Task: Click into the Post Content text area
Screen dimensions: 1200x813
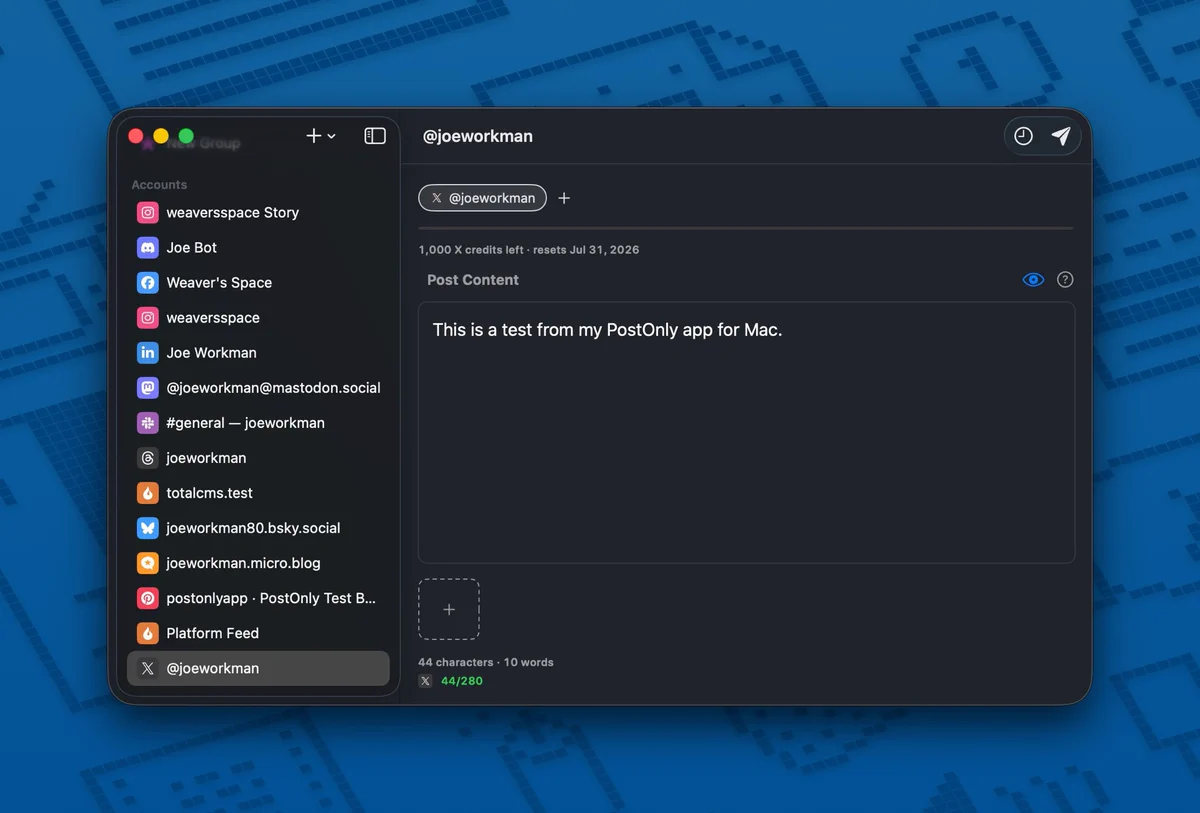Action: click(x=746, y=433)
